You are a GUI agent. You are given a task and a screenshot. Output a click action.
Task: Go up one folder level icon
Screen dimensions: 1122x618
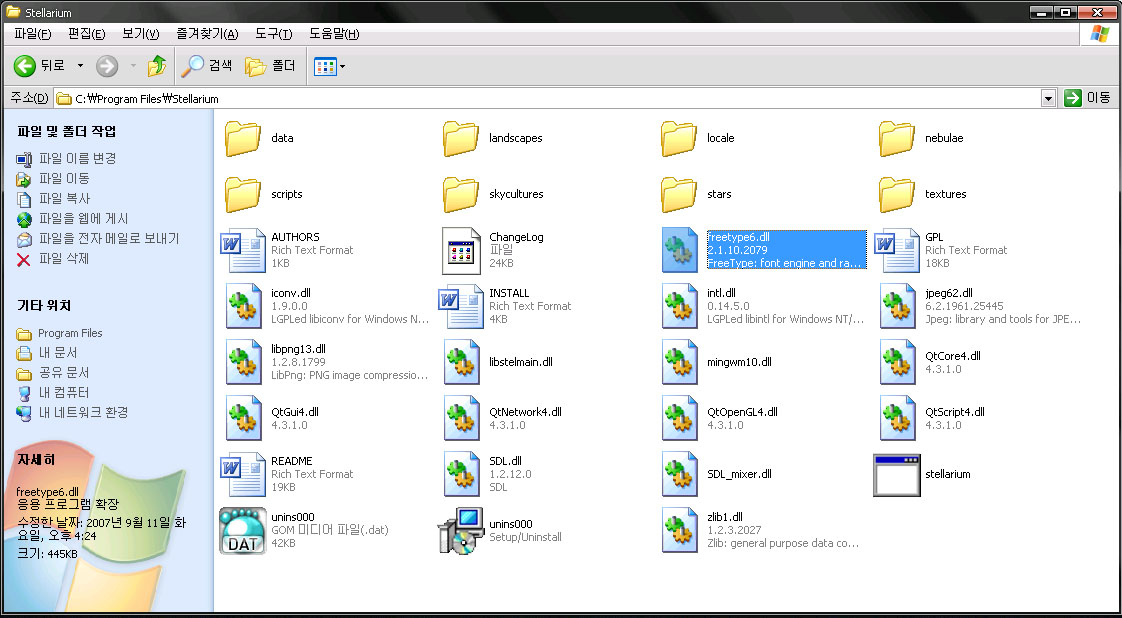point(157,66)
